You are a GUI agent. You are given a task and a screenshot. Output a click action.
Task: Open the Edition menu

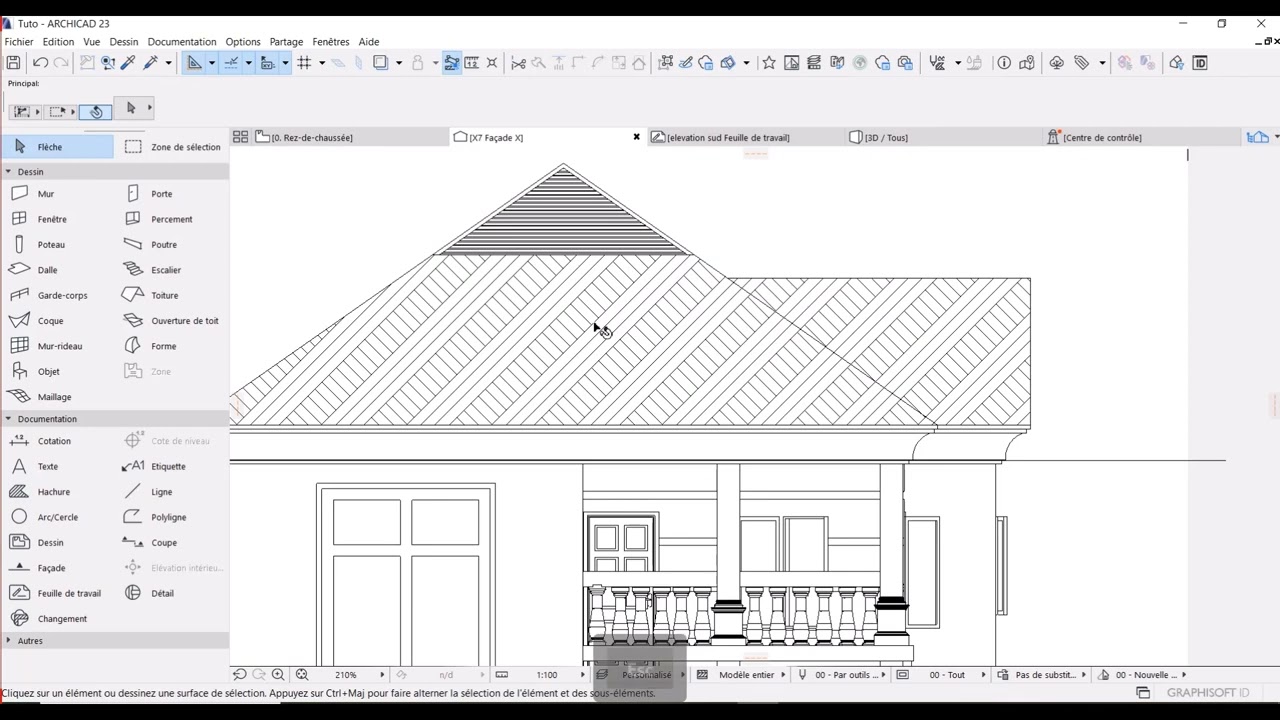coord(58,42)
